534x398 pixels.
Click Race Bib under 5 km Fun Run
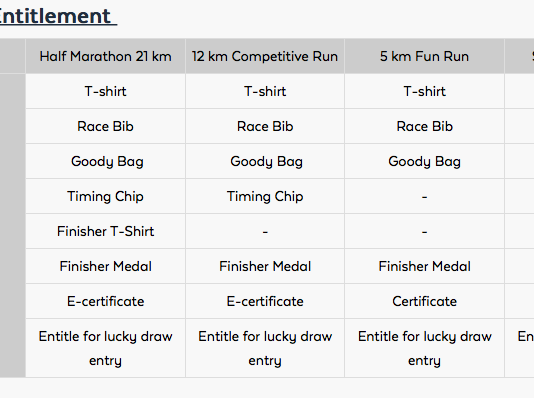424,127
